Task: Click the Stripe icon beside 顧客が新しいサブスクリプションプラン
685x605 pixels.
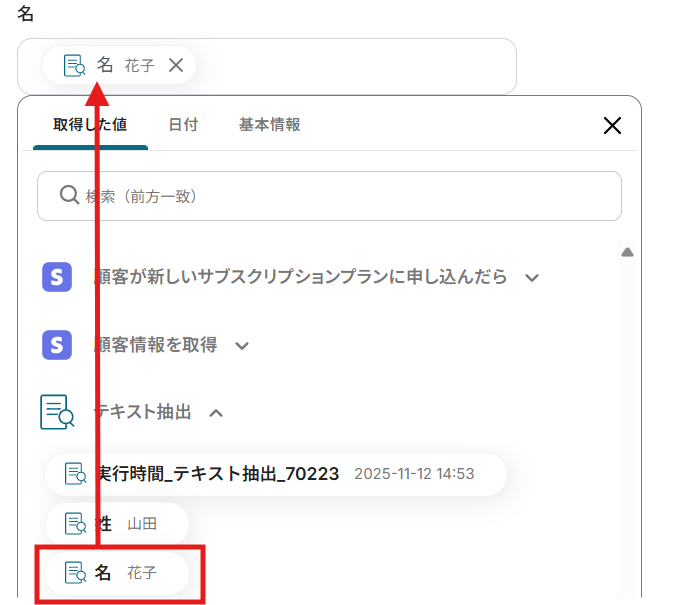Action: (57, 277)
